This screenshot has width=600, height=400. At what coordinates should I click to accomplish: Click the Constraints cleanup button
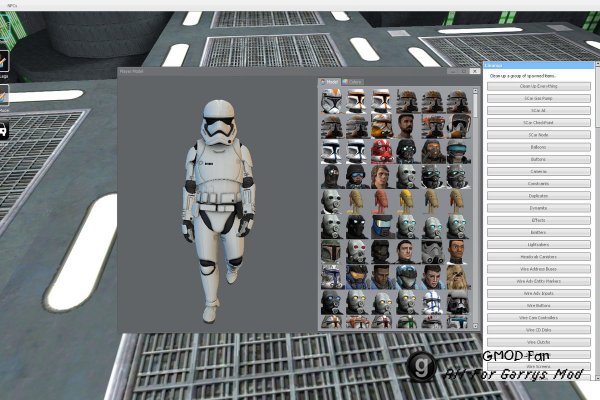(538, 184)
